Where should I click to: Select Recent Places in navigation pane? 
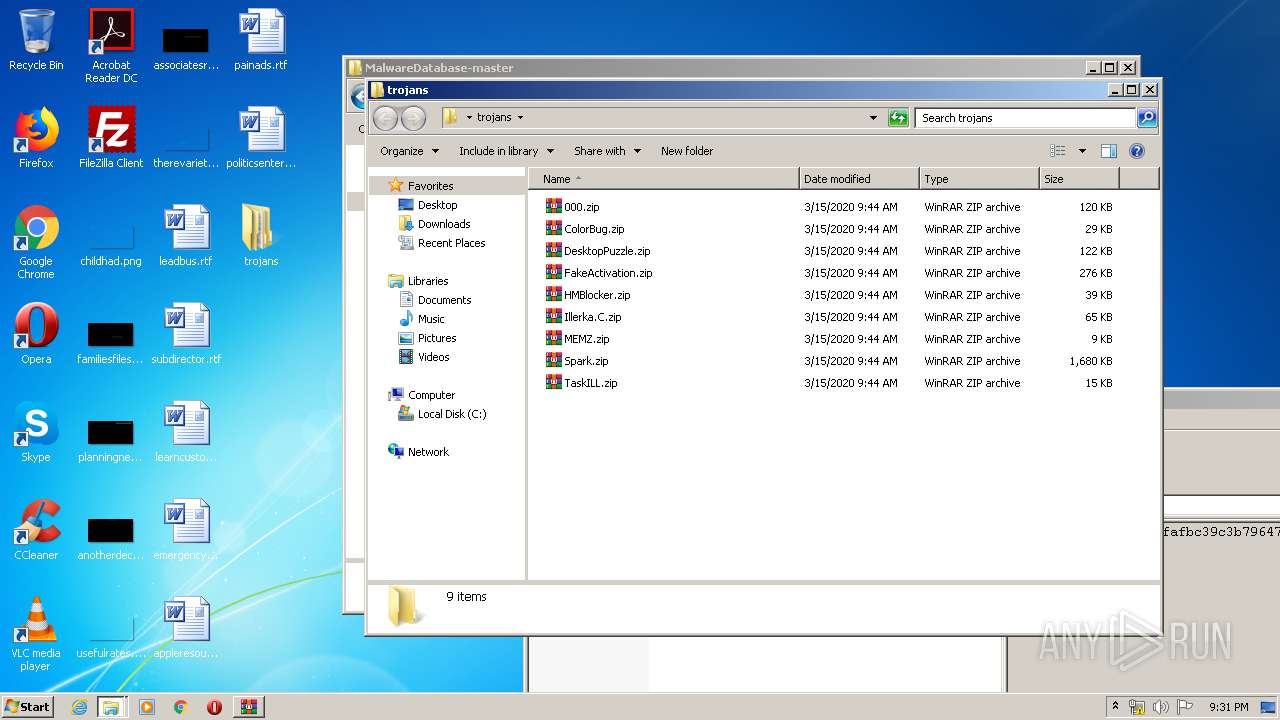click(x=451, y=243)
